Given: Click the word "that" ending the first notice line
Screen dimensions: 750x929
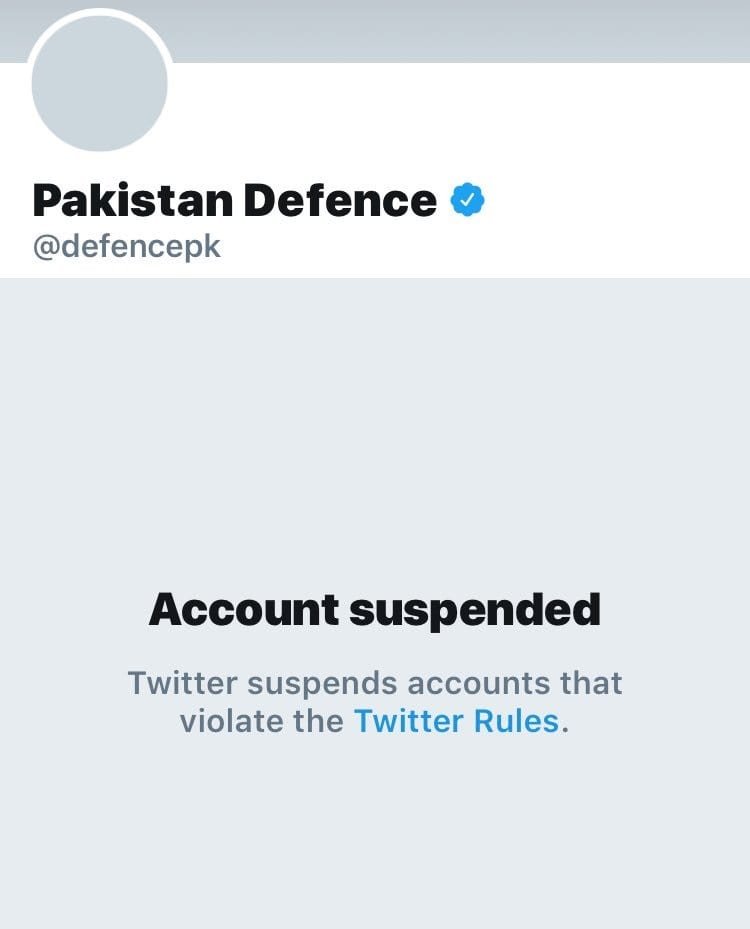Looking at the screenshot, I should (590, 684).
